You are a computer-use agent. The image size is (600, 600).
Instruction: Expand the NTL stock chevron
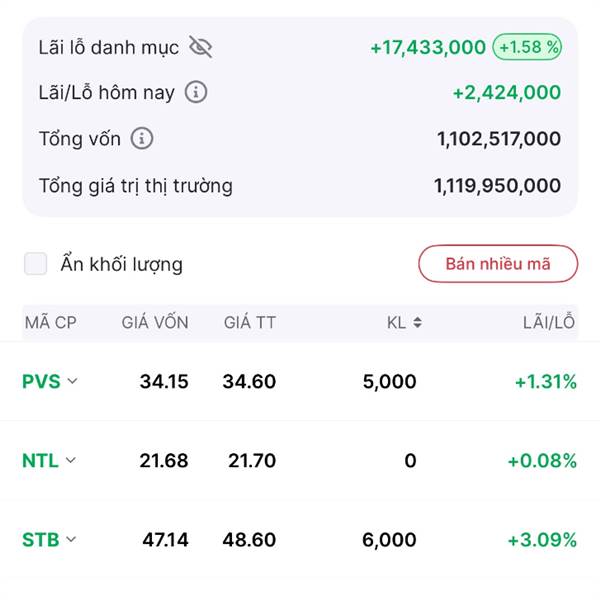[70, 460]
